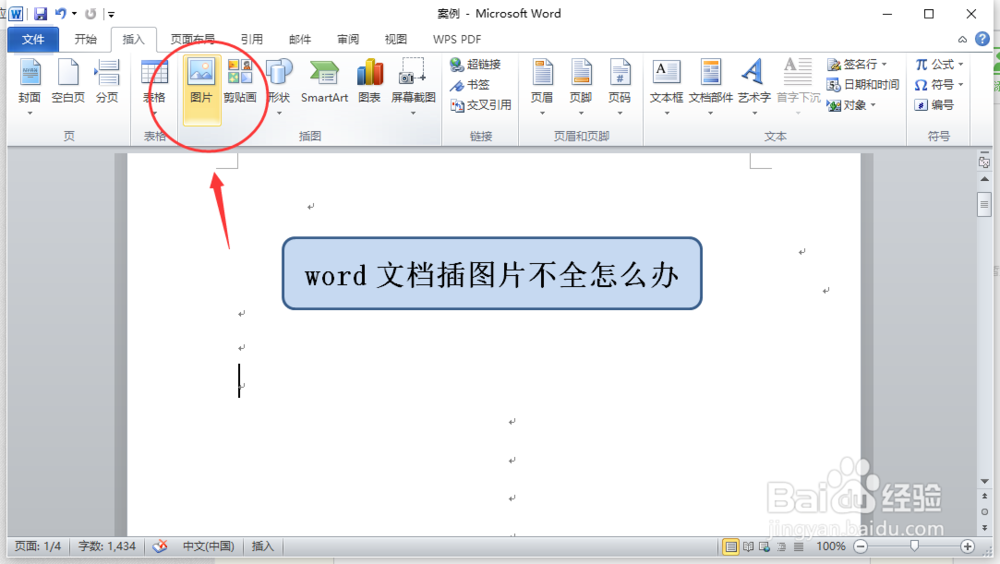Insert an object (对象)
Screen dimensions: 1000x564
[847, 105]
